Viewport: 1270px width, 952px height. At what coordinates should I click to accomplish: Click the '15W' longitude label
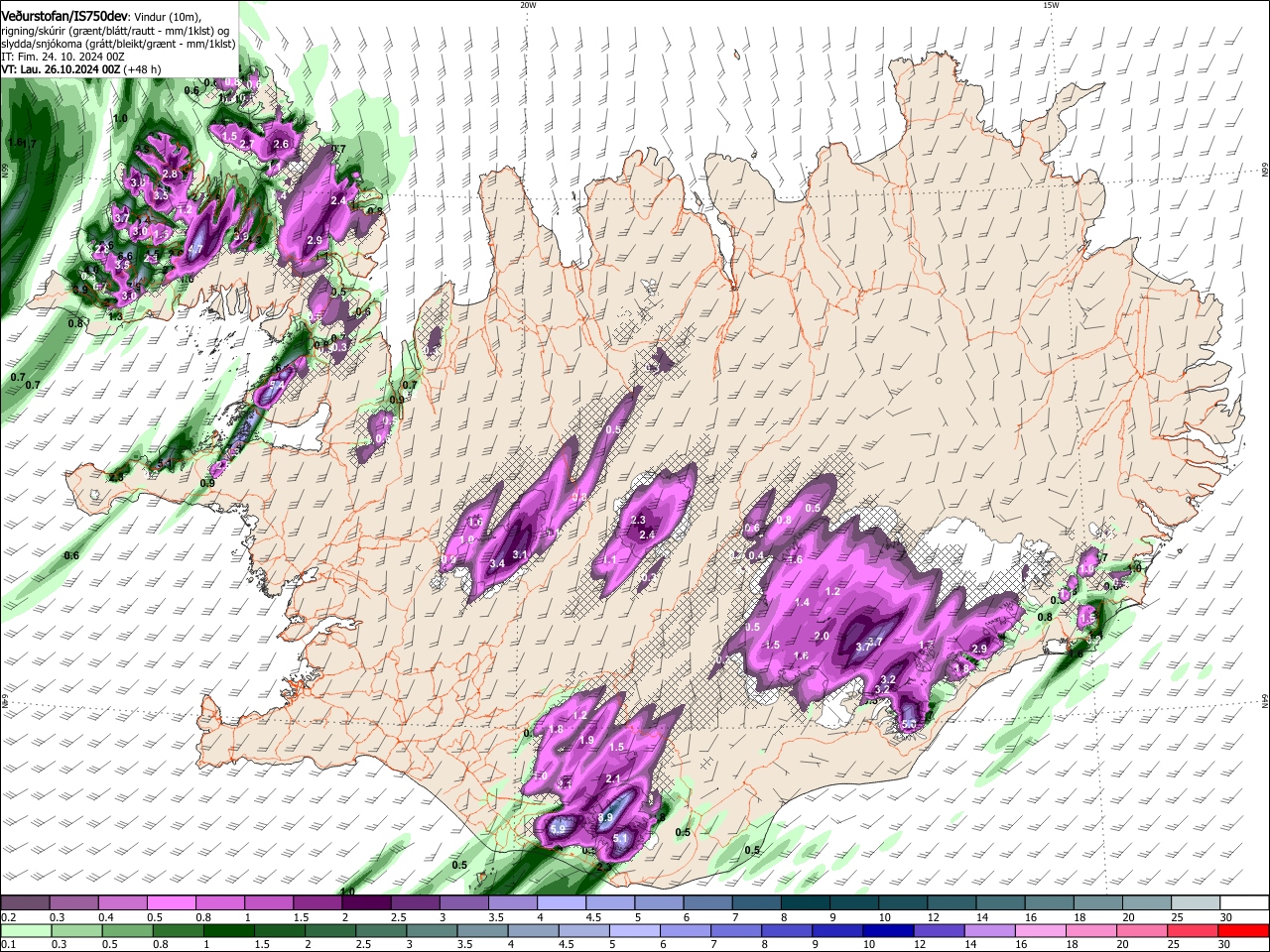1051,5
